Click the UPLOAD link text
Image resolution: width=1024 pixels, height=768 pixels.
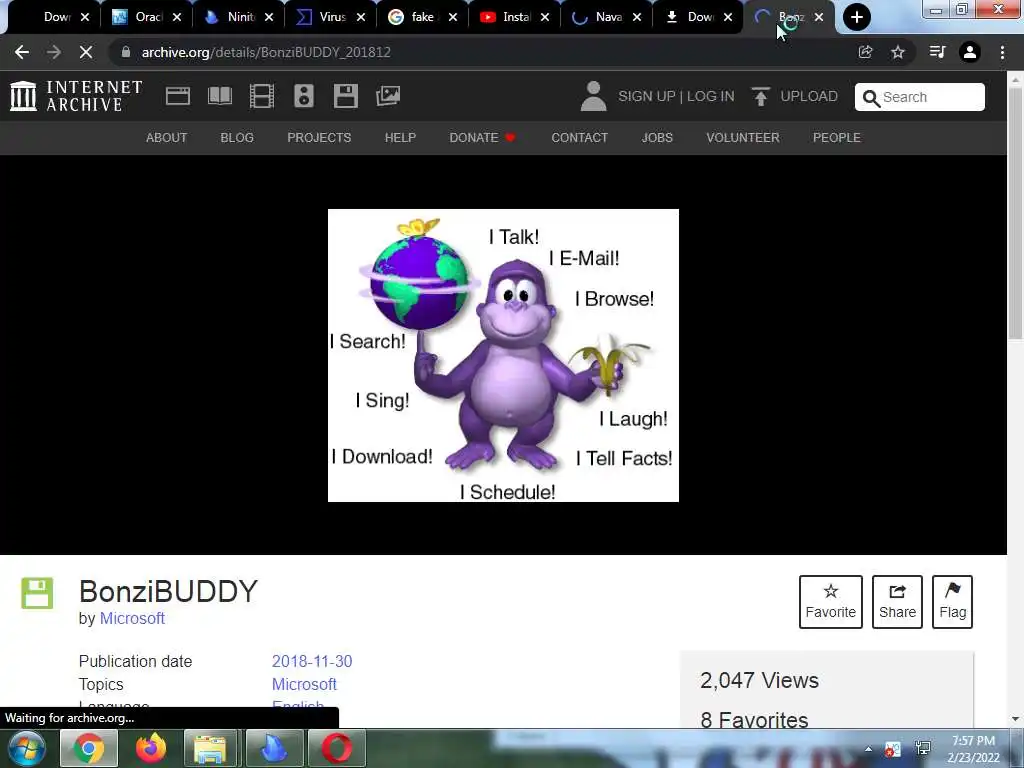coord(809,96)
